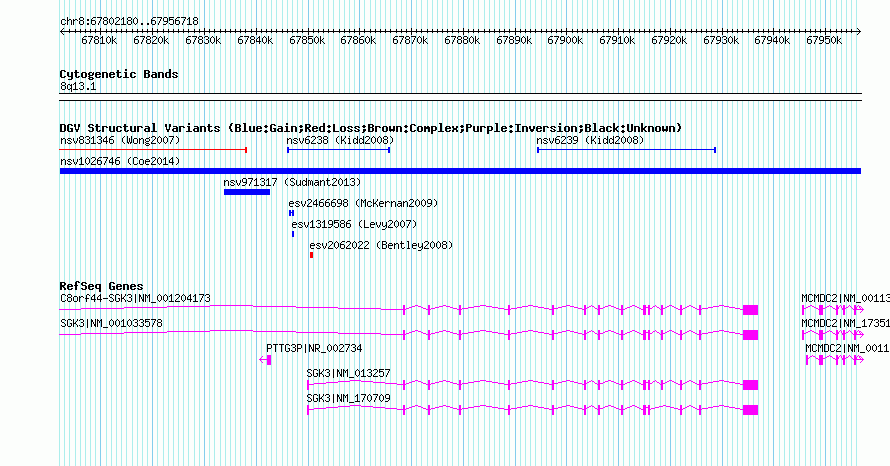Select the 67890k mark on the ruler
The height and width of the screenshot is (466, 890).
click(514, 41)
